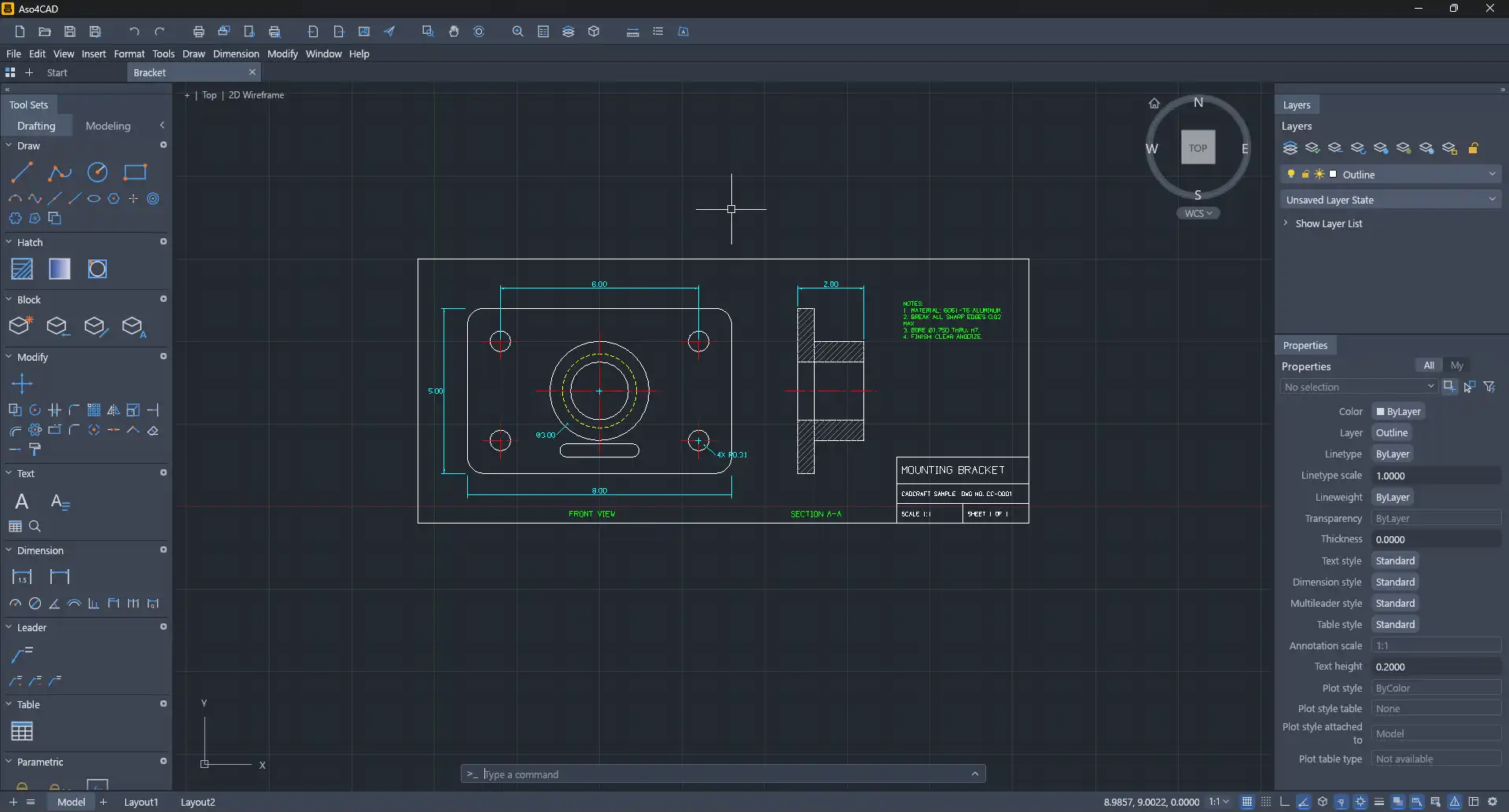Image resolution: width=1509 pixels, height=812 pixels.
Task: Open the No selection dropdown
Action: pos(1359,387)
